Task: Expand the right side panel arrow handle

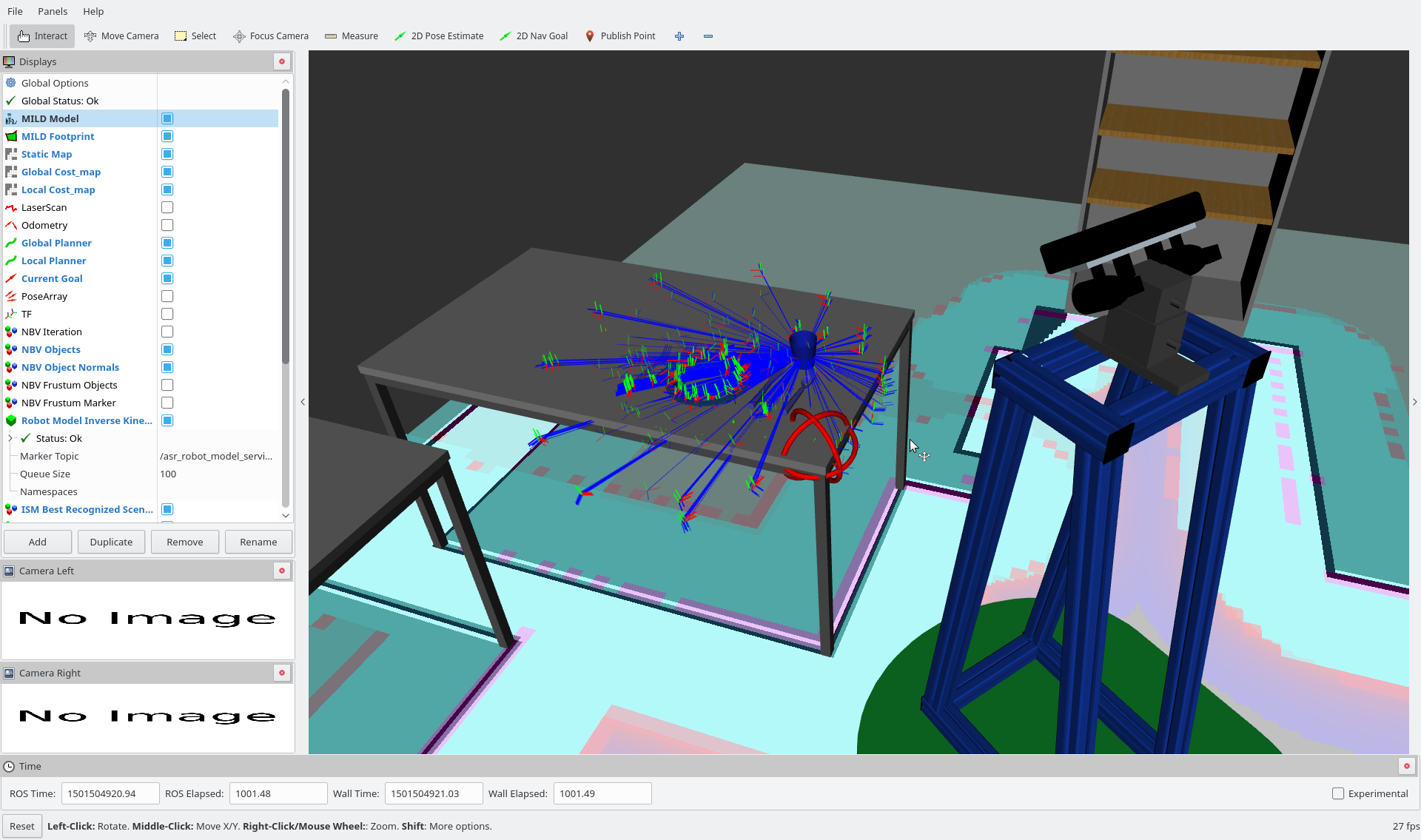Action: click(x=1414, y=402)
